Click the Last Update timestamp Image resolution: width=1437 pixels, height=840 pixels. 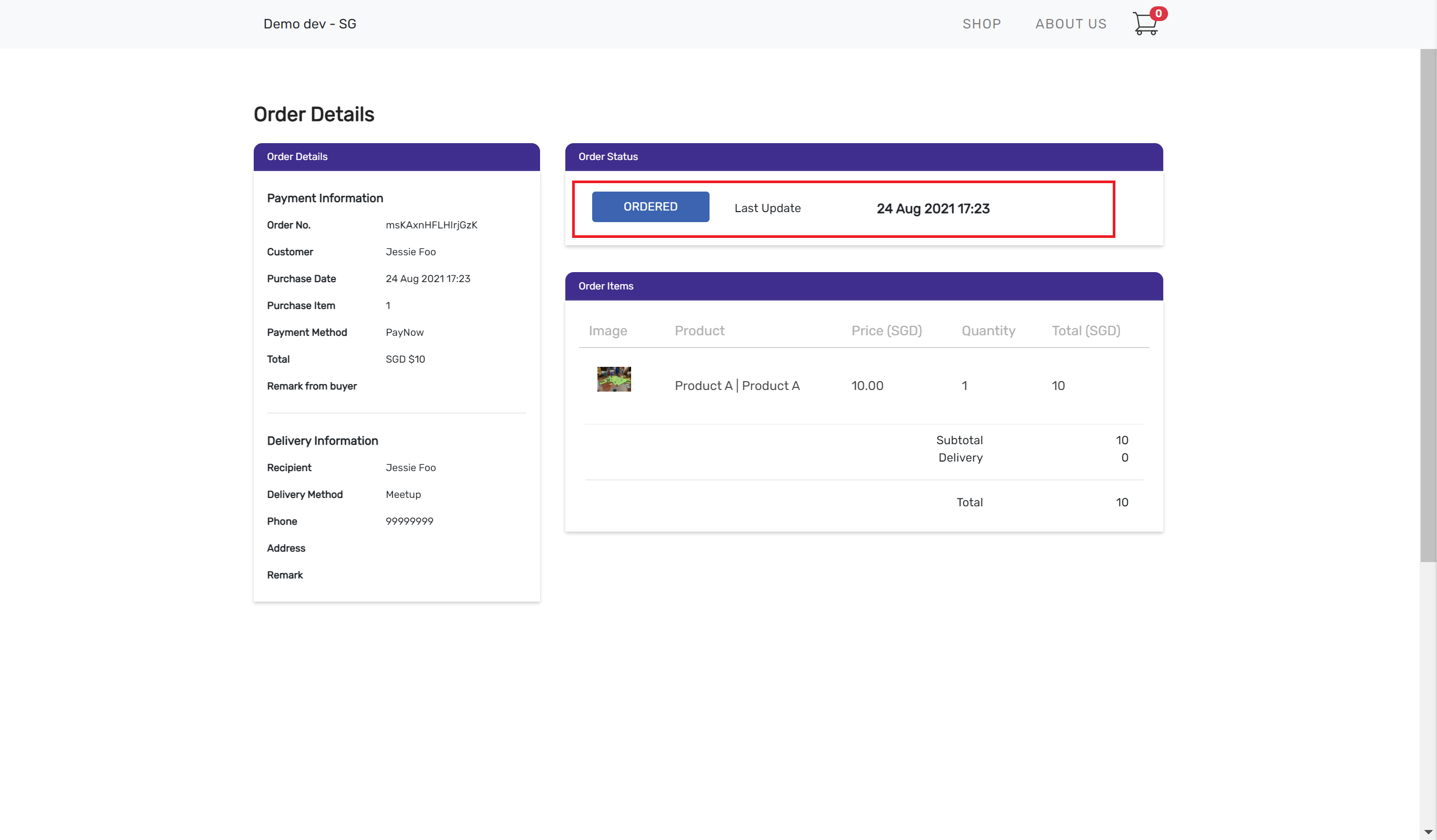pyautogui.click(x=933, y=209)
